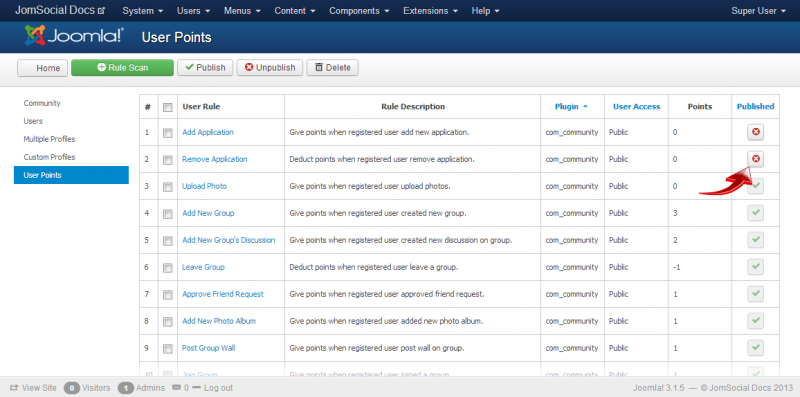The height and width of the screenshot is (397, 800).
Task: Check the Add New Photo Album checkbox
Action: pyautogui.click(x=167, y=322)
